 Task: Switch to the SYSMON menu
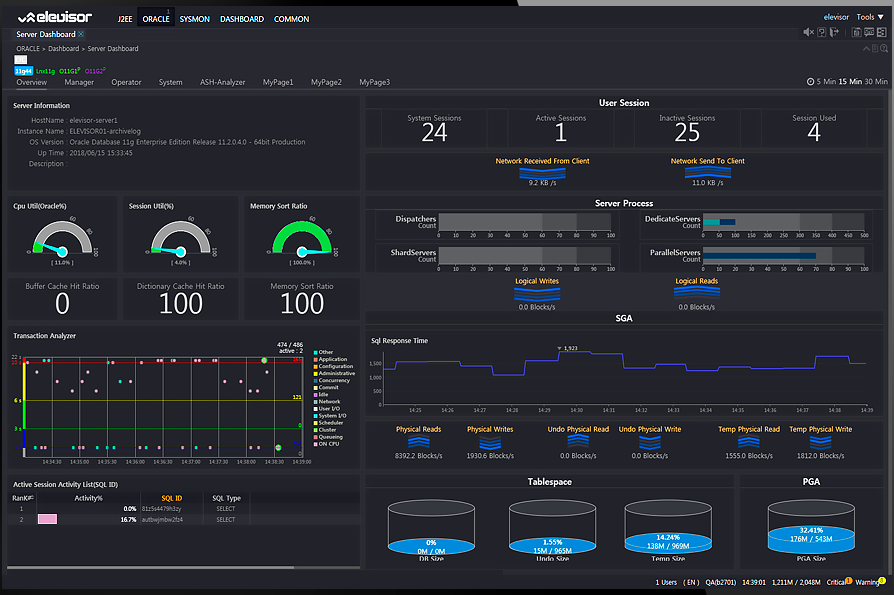[194, 19]
